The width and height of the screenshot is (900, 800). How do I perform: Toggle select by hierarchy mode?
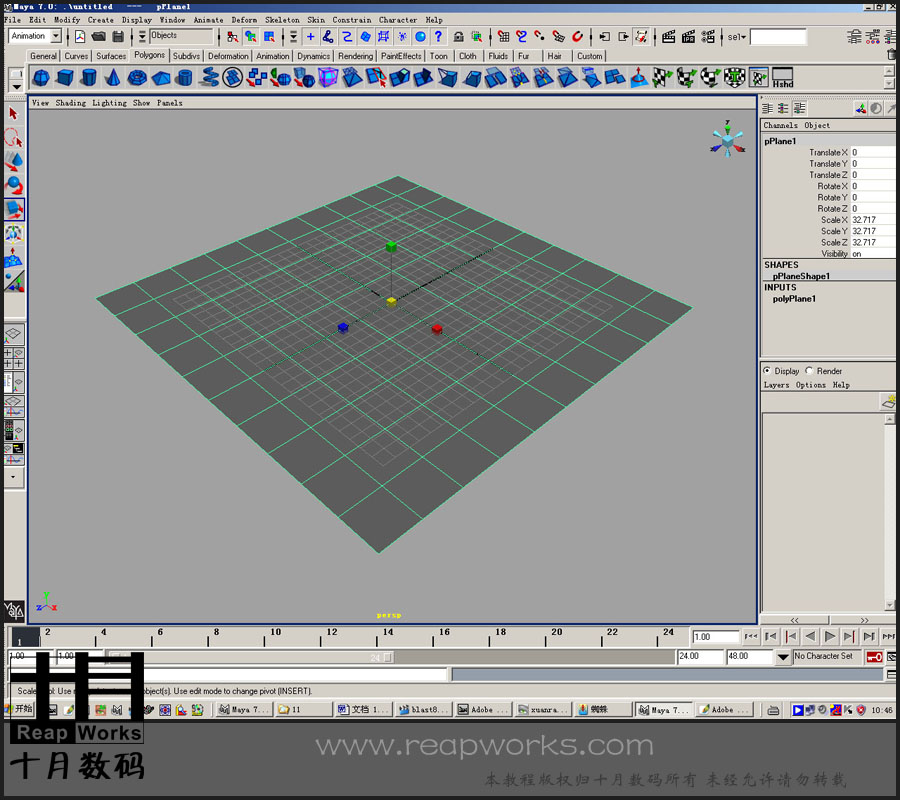(x=232, y=37)
